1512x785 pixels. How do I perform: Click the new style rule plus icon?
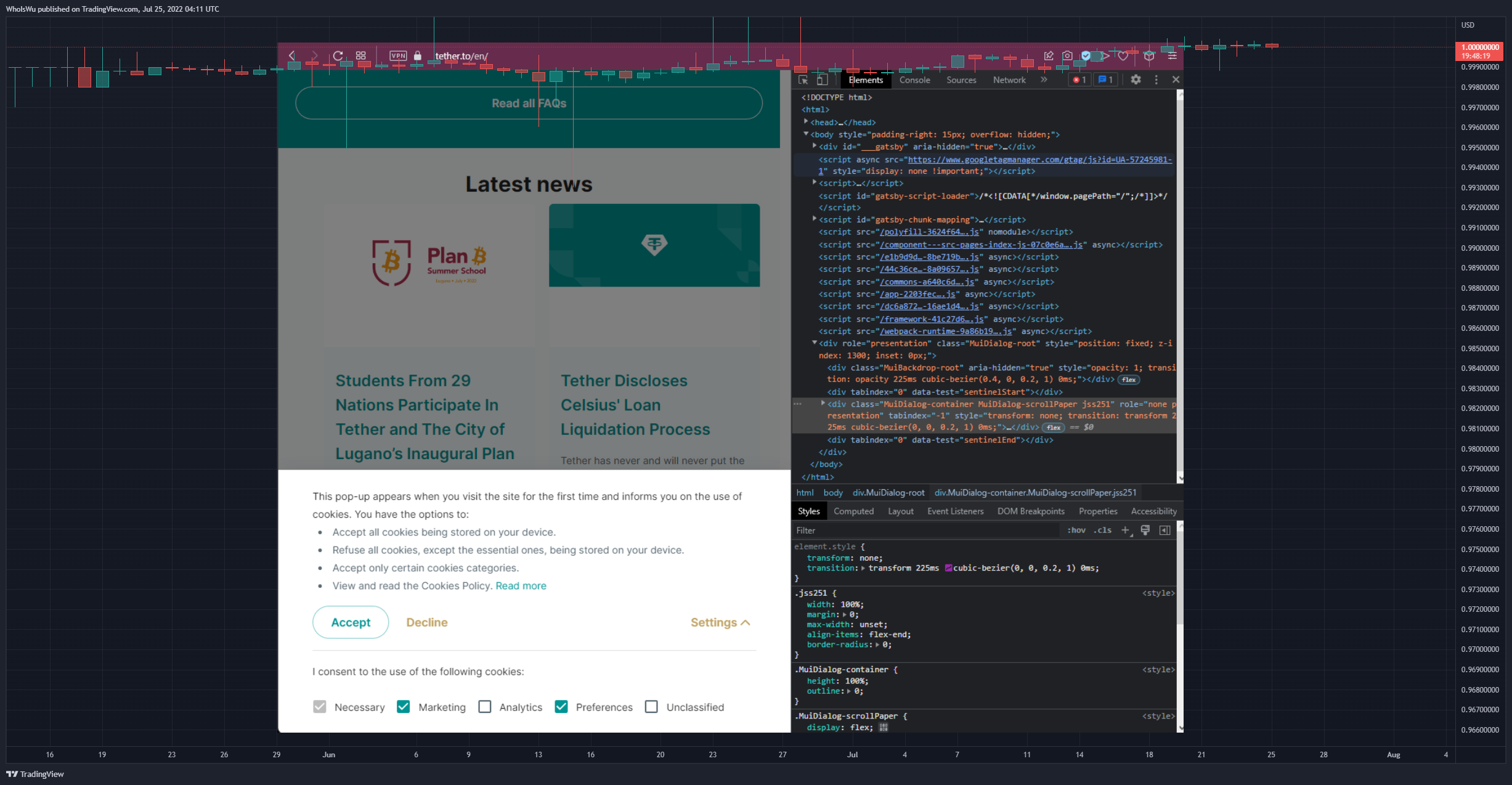click(1126, 531)
